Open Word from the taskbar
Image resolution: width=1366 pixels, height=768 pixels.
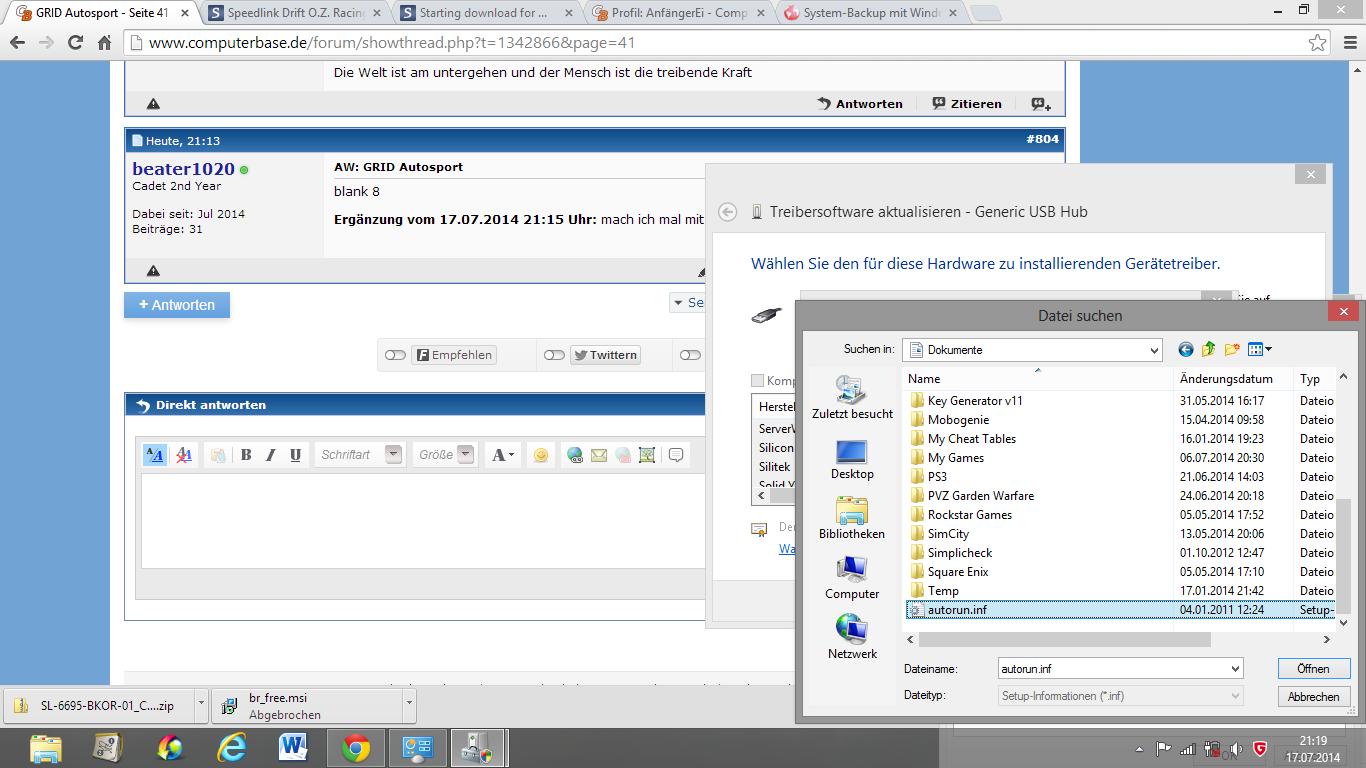point(293,748)
